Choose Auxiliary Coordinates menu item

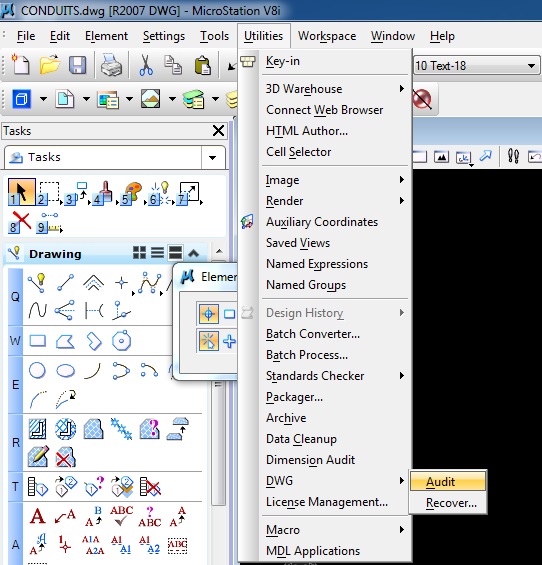(335, 222)
